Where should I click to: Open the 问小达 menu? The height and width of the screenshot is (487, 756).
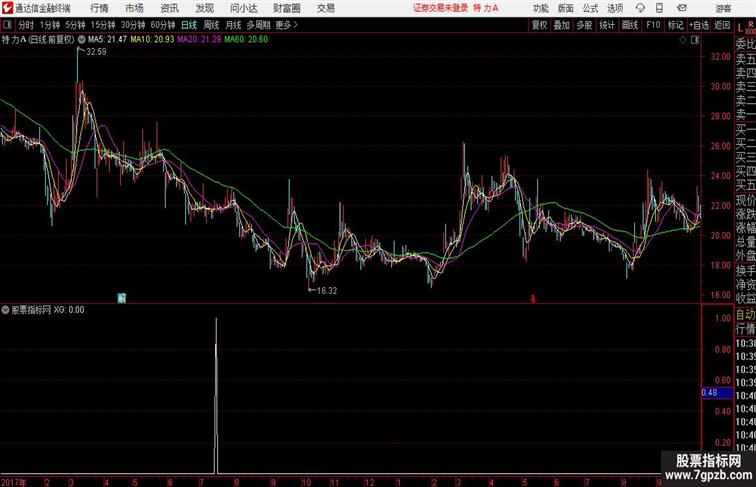pos(244,8)
